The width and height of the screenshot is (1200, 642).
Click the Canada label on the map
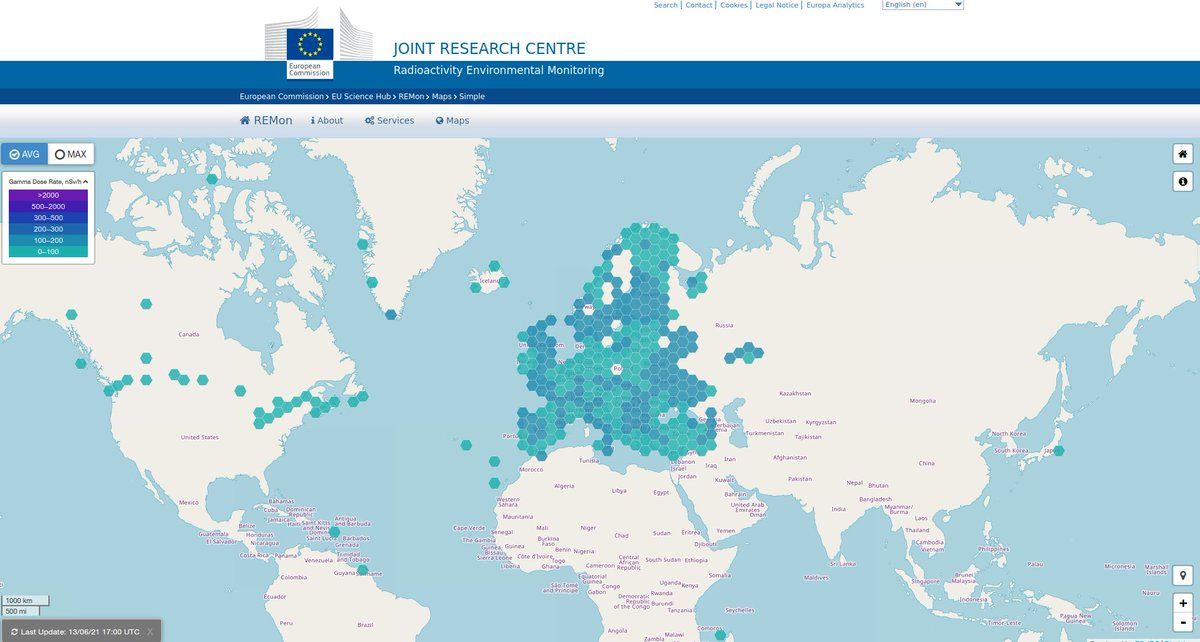pyautogui.click(x=189, y=334)
